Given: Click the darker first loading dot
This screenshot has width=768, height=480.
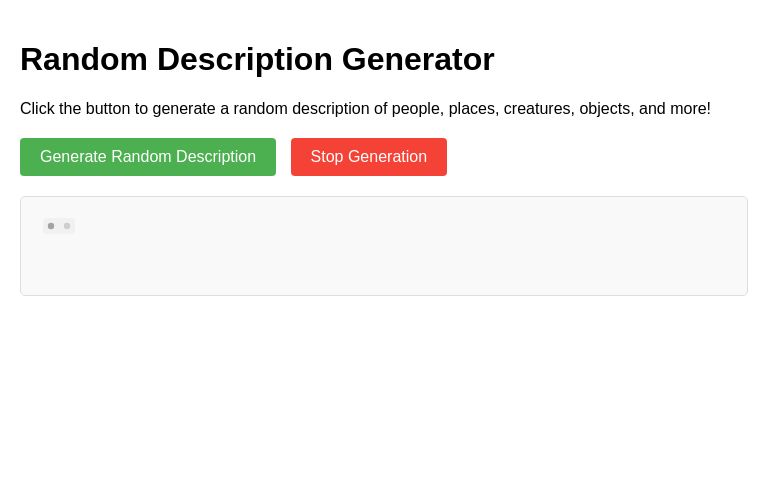Looking at the screenshot, I should [51, 226].
